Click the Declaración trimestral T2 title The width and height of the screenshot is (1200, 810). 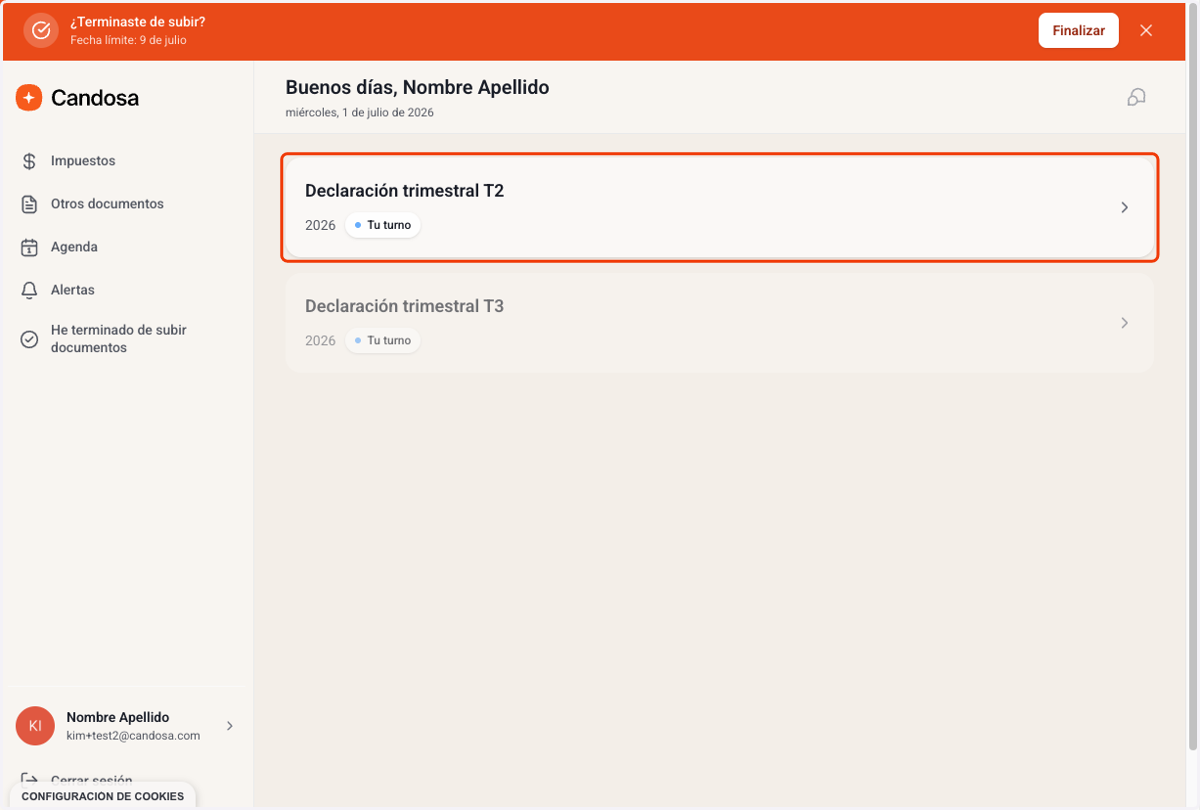click(x=404, y=191)
